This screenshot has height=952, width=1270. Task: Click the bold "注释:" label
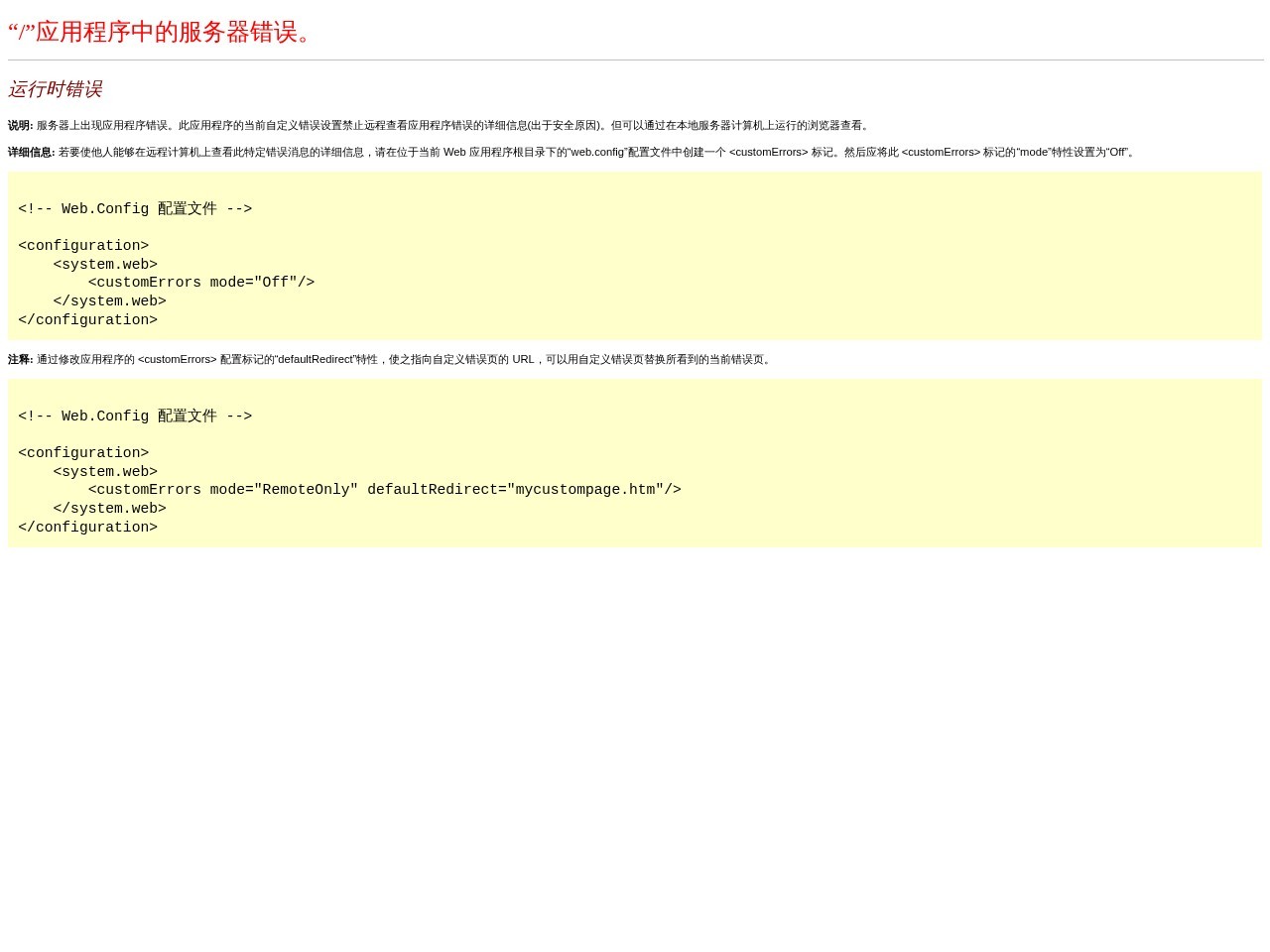coord(20,360)
